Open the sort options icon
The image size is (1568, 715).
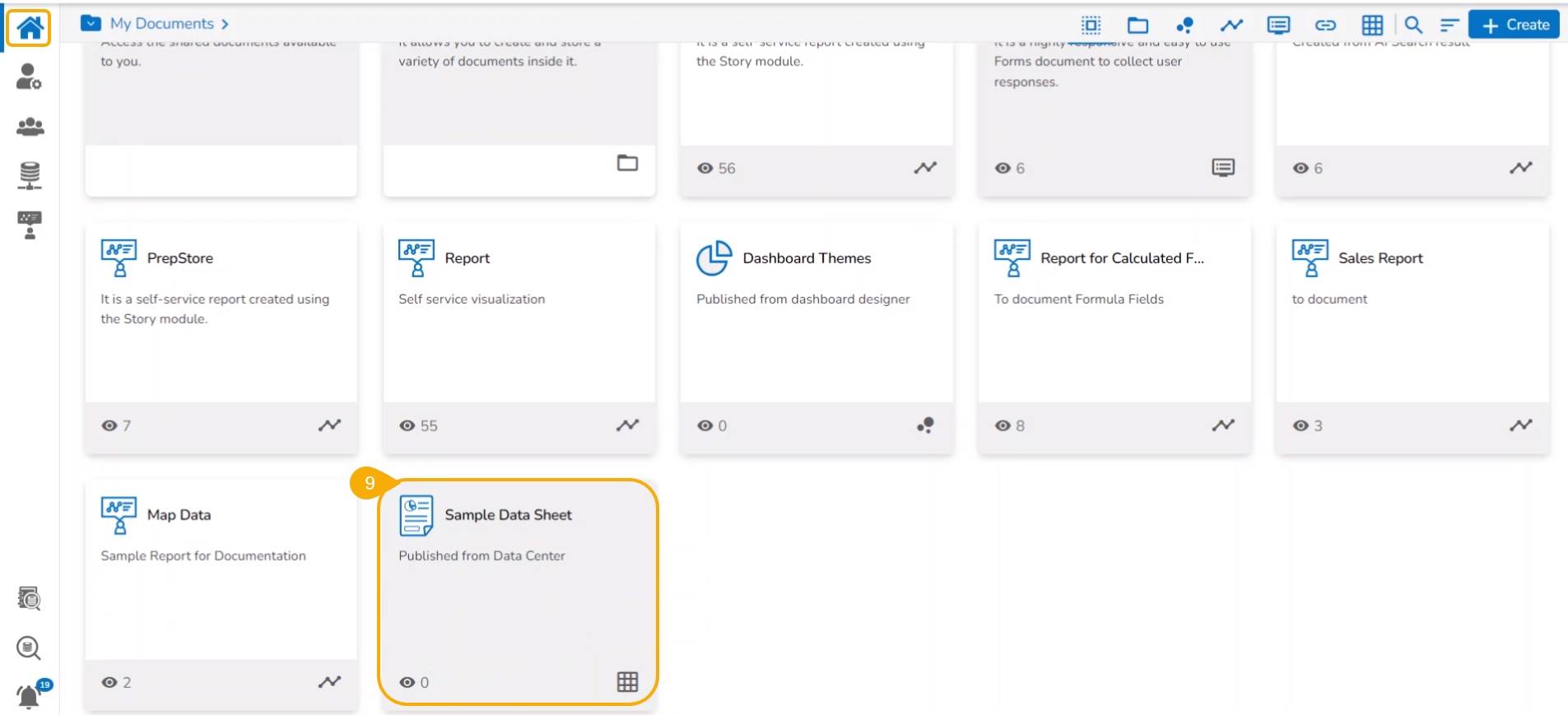point(1449,25)
